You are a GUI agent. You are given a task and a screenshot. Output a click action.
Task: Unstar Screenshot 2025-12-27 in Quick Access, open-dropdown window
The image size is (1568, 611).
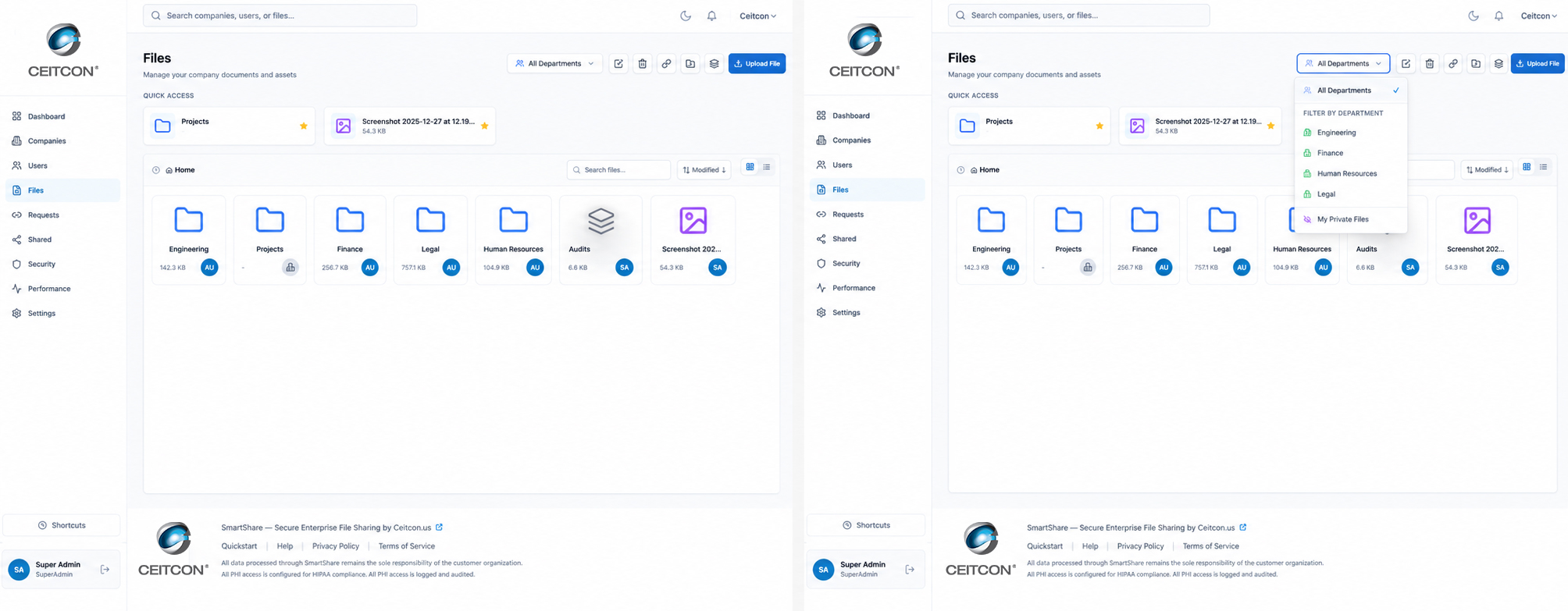pyautogui.click(x=1270, y=126)
